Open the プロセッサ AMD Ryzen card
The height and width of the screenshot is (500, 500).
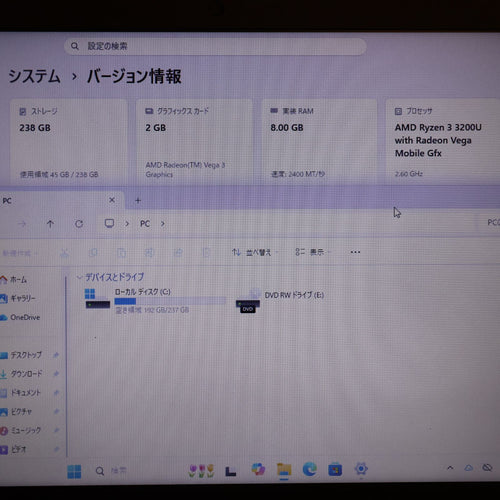443,141
